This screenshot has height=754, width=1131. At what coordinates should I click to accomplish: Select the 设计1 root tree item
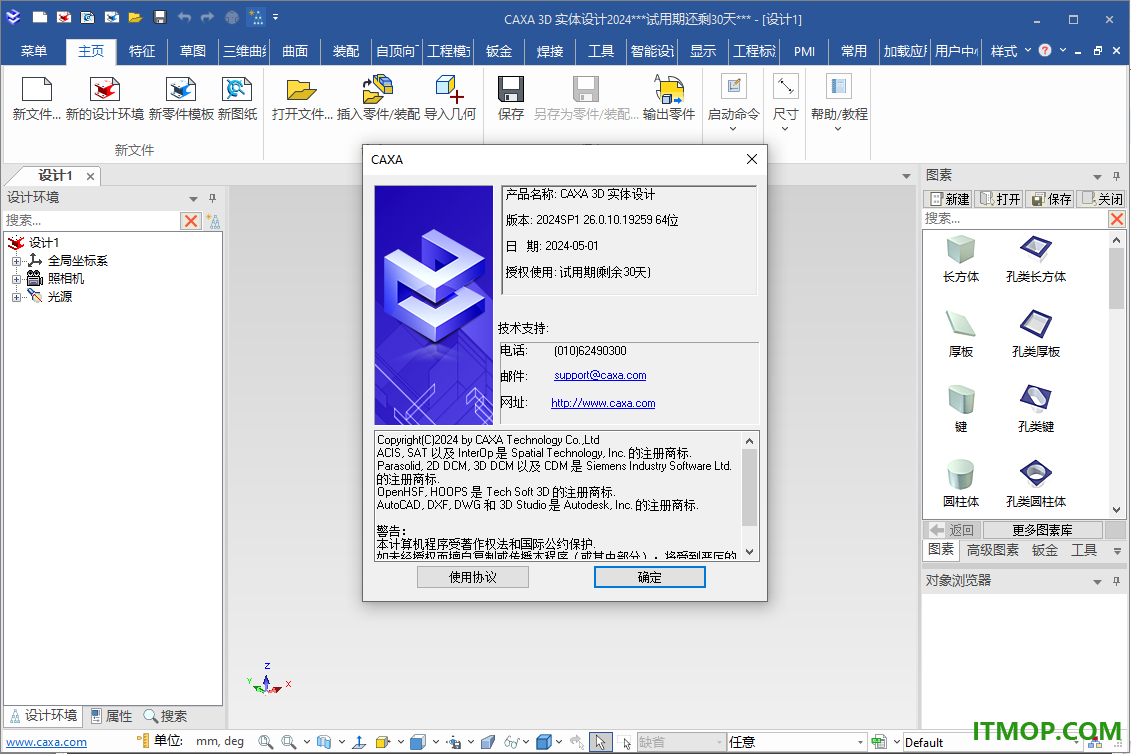[43, 242]
